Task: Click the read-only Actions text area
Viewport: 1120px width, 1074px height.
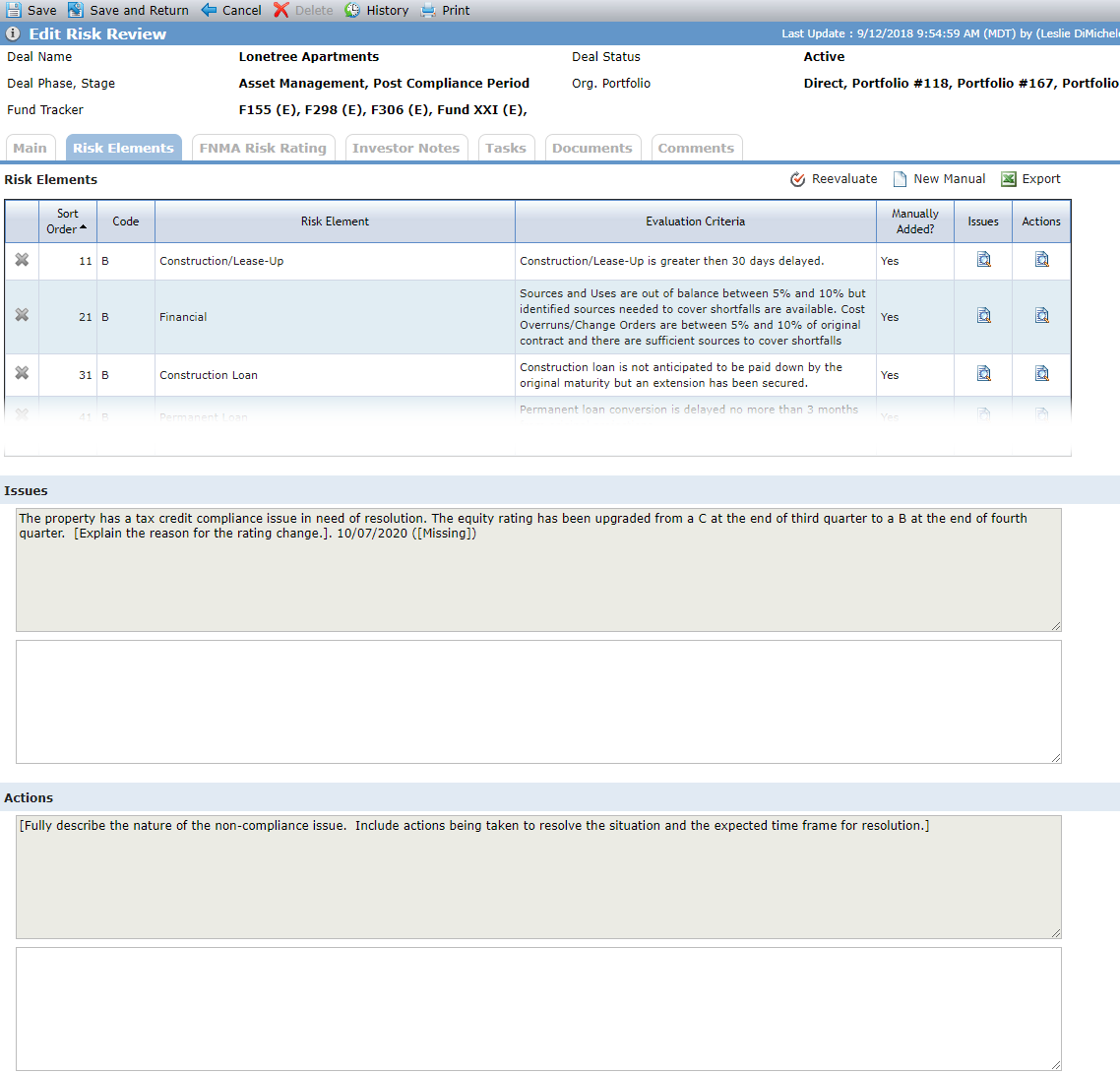Action: pos(538,877)
